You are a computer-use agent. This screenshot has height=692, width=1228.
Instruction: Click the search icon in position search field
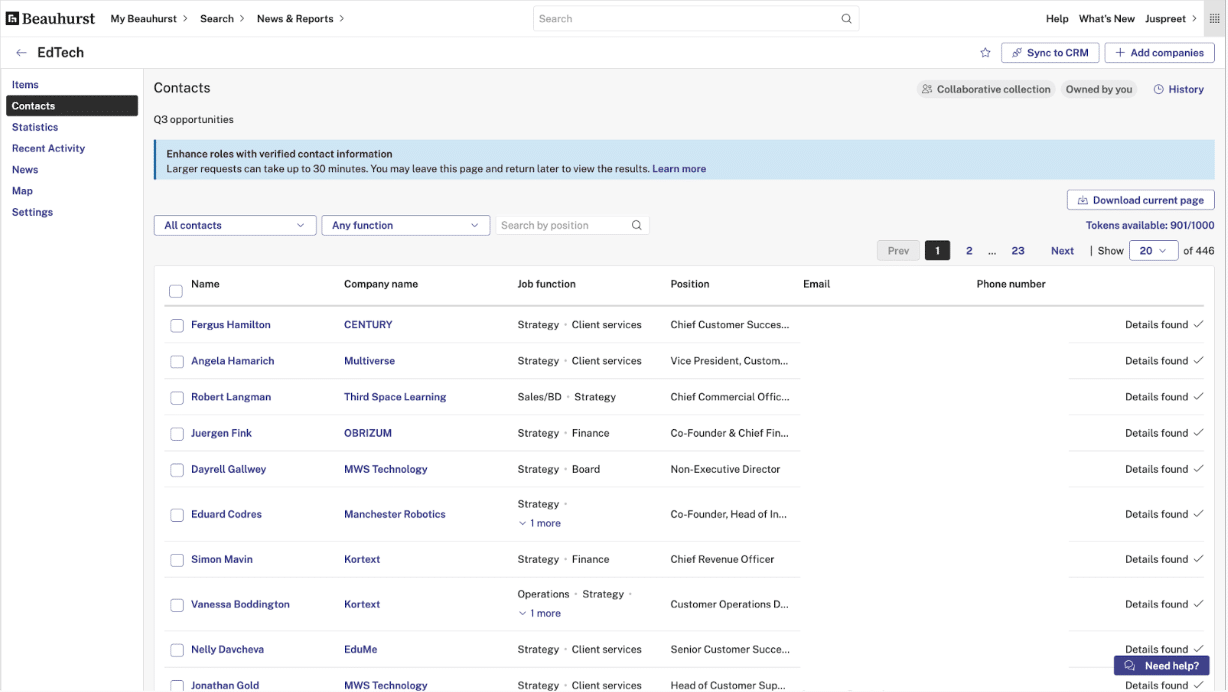[636, 226]
